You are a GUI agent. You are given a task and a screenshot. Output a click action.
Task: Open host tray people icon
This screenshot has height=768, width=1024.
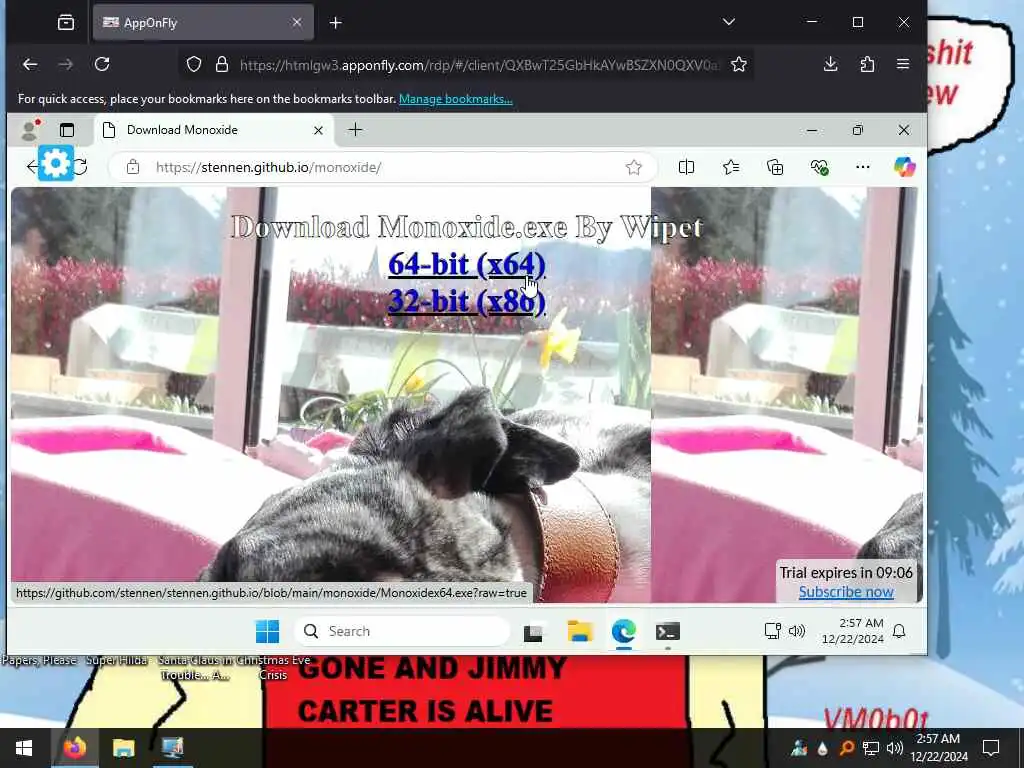click(799, 748)
